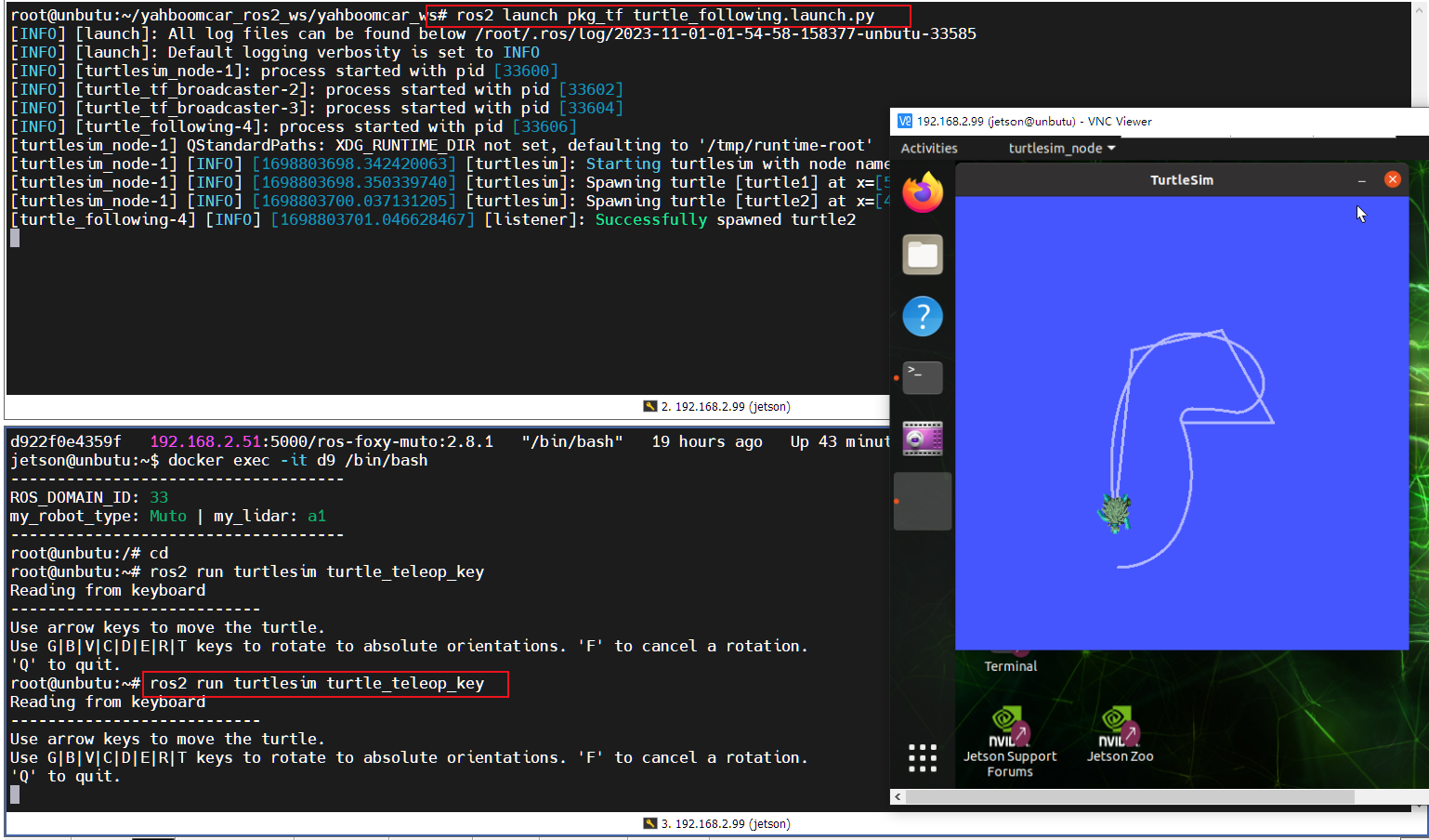The image size is (1429, 840).
Task: Click the VNC horizontal scrollbar left arrow
Action: pyautogui.click(x=898, y=797)
